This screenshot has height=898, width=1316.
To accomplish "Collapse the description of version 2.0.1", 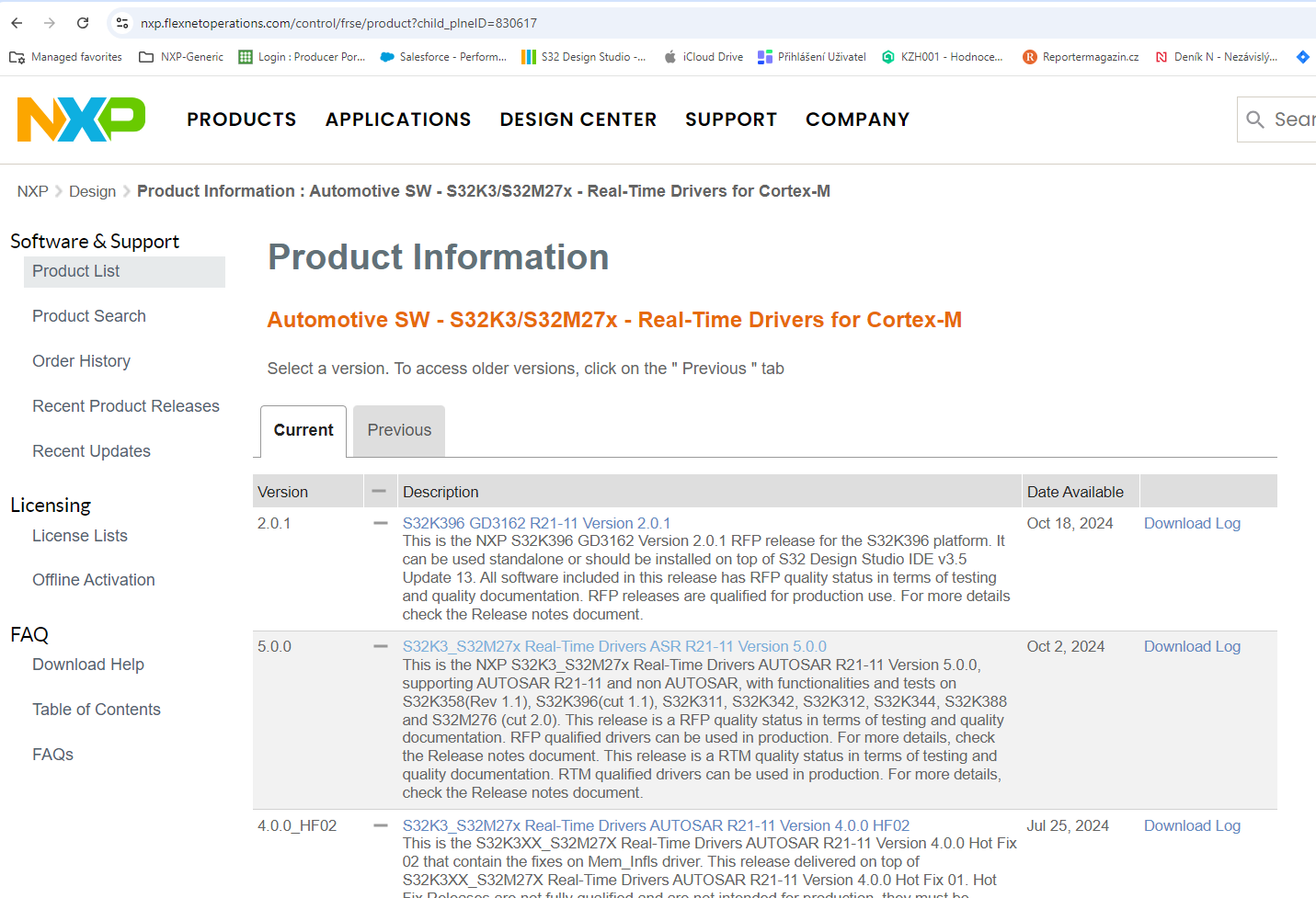I will point(380,523).
